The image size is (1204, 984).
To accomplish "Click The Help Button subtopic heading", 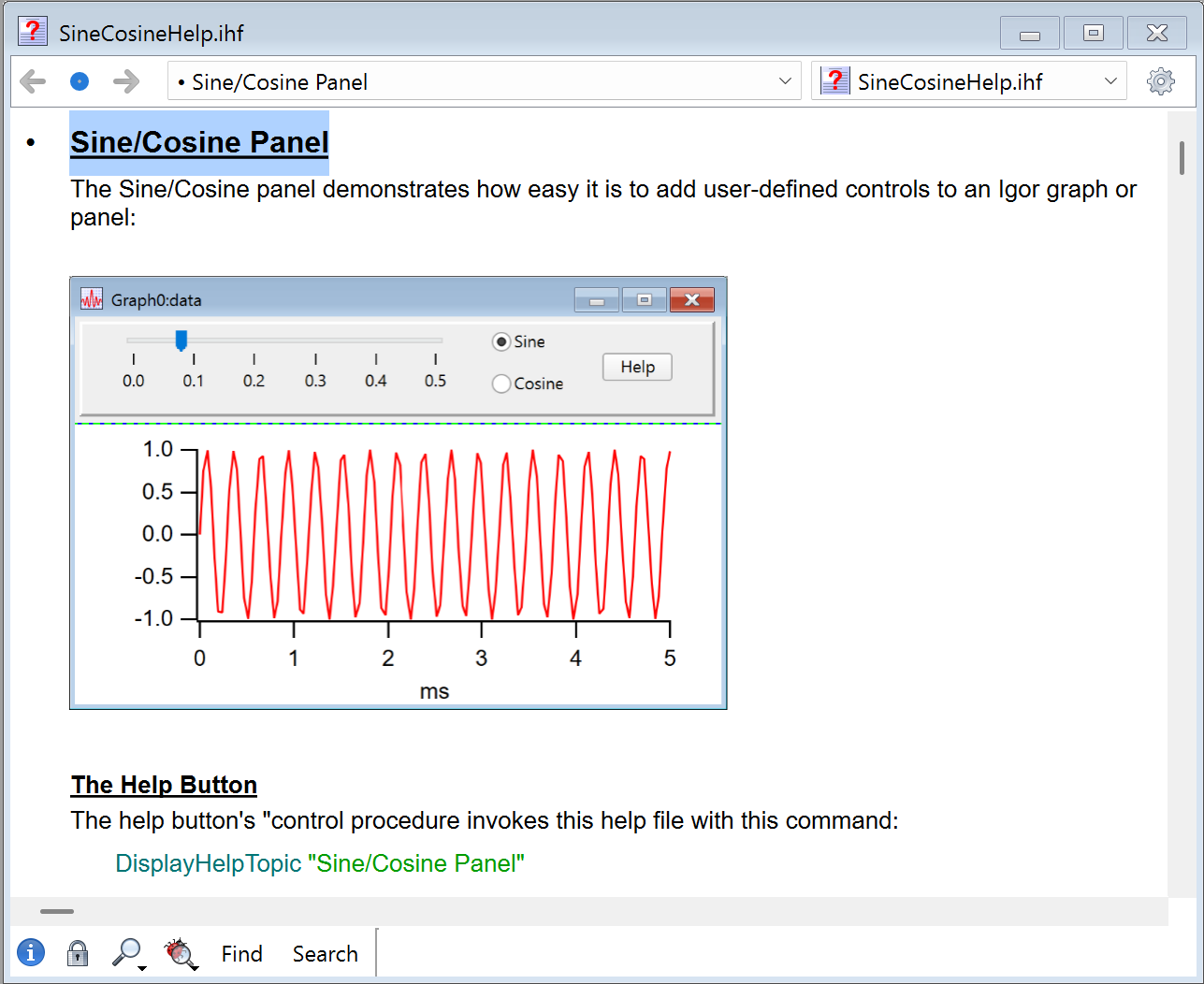I will click(164, 785).
